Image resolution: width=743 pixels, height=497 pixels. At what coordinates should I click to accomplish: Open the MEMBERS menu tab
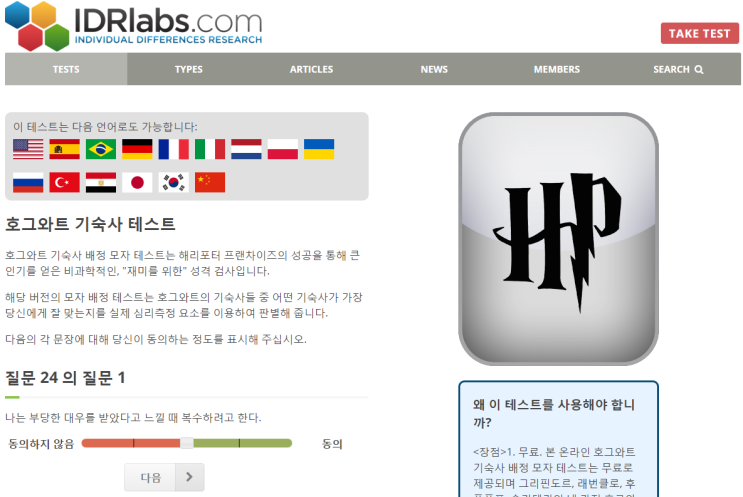point(557,69)
